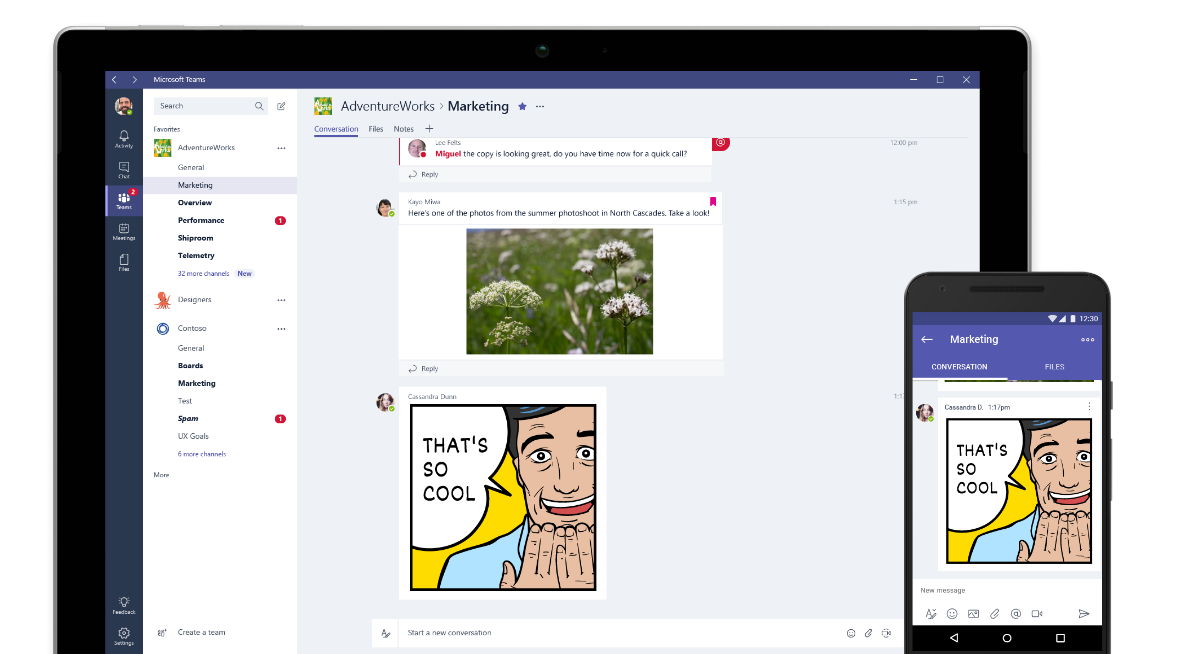The image size is (1179, 654).
Task: Expand the More section in the team list
Action: click(x=161, y=475)
